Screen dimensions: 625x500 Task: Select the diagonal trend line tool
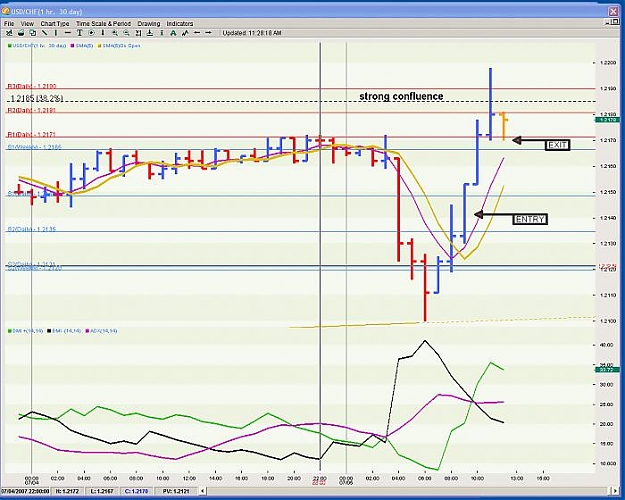(44, 33)
